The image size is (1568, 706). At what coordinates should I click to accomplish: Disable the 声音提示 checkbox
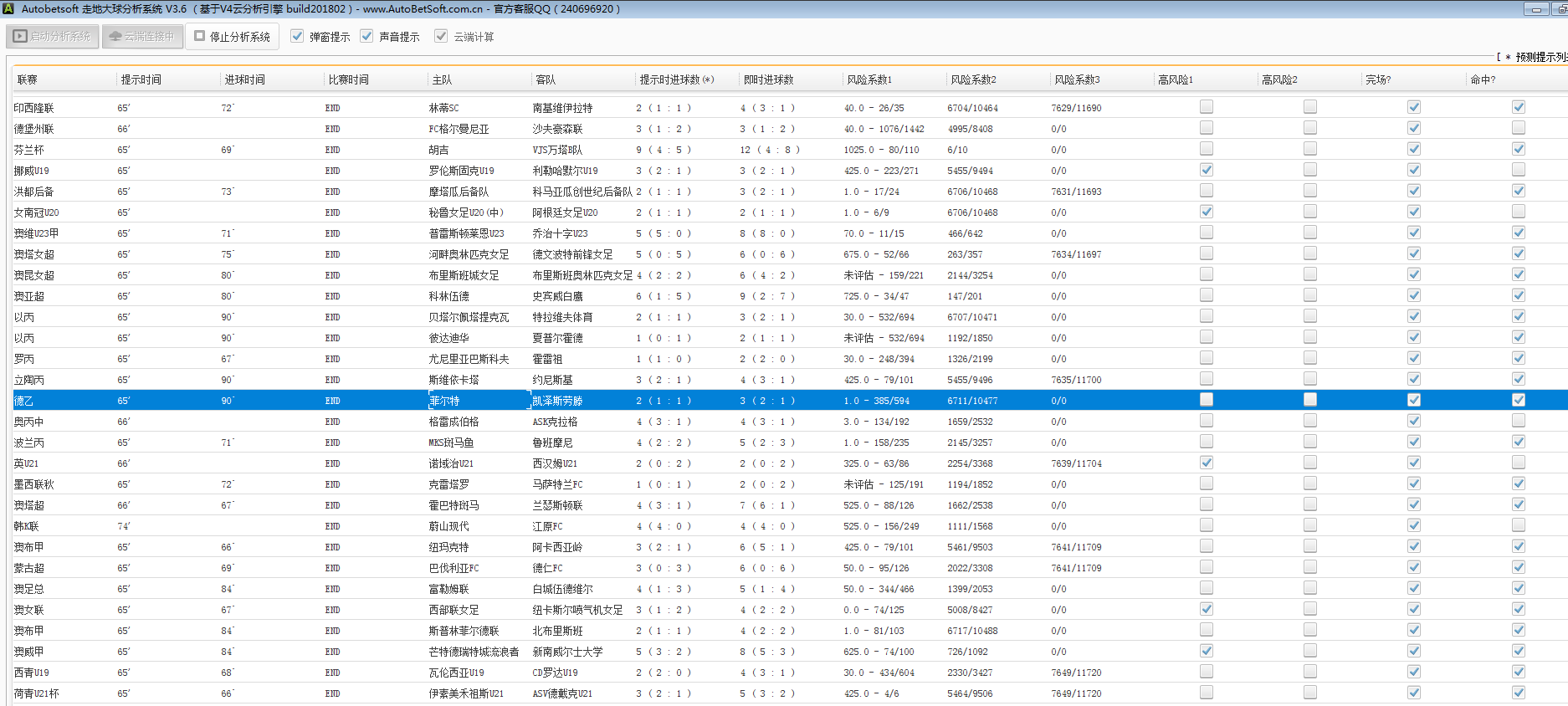tap(366, 37)
